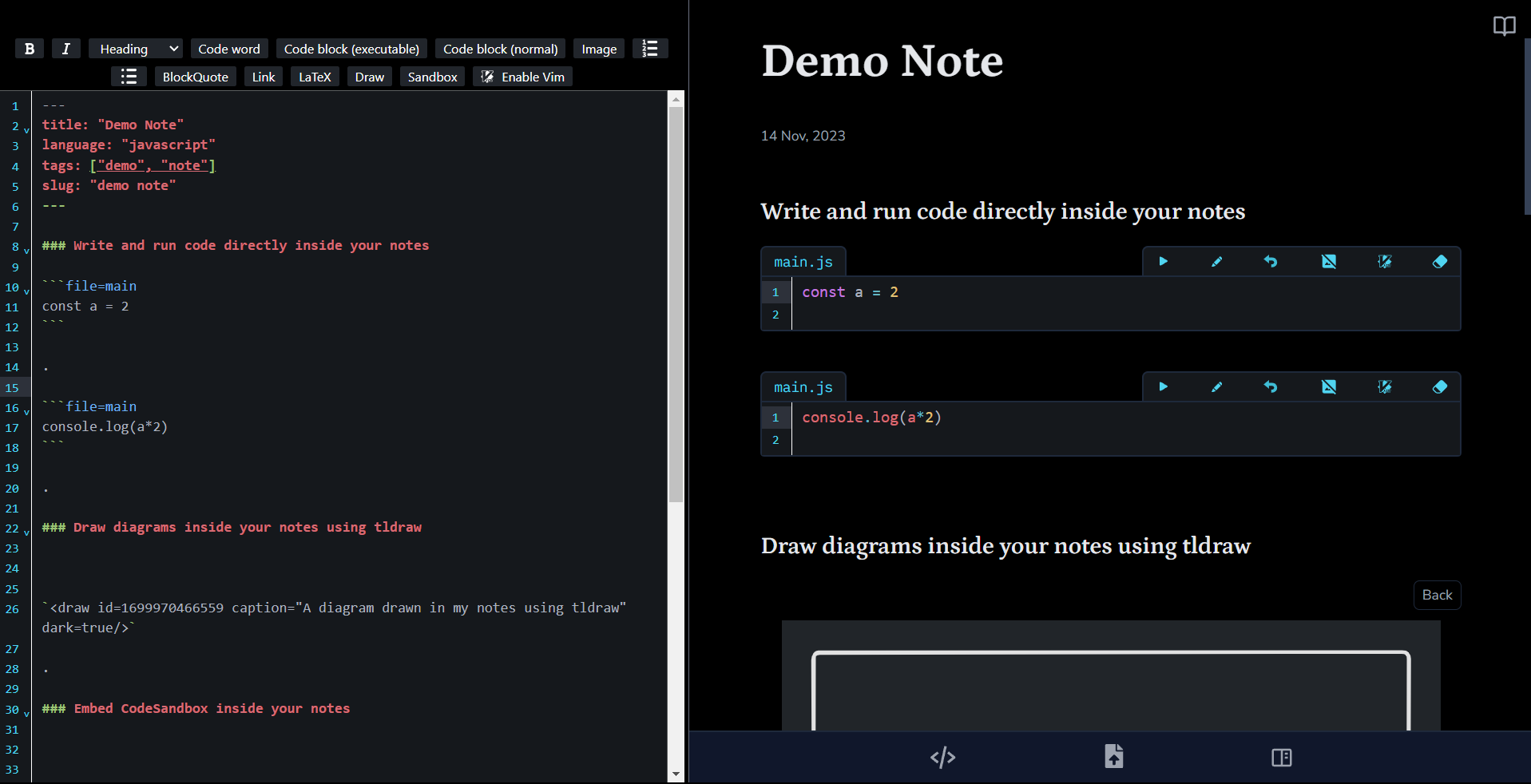Image resolution: width=1531 pixels, height=784 pixels.
Task: Edit console.log block with pencil icon
Action: (1217, 386)
